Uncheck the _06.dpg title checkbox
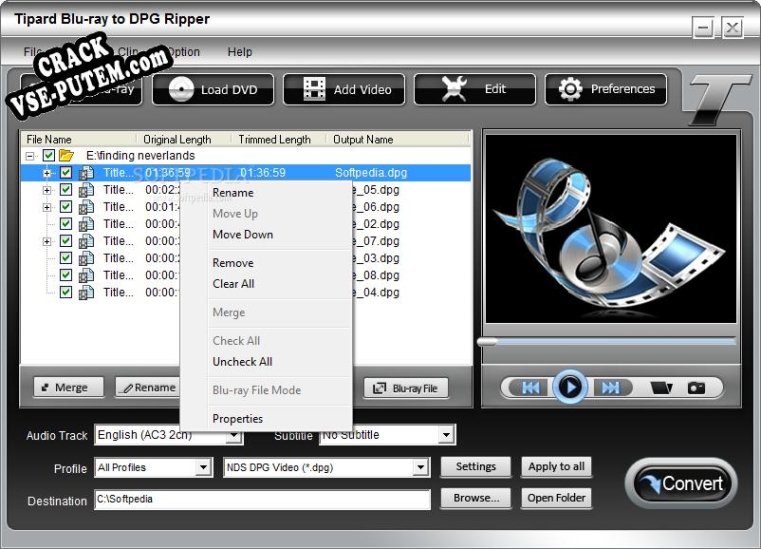 point(66,207)
